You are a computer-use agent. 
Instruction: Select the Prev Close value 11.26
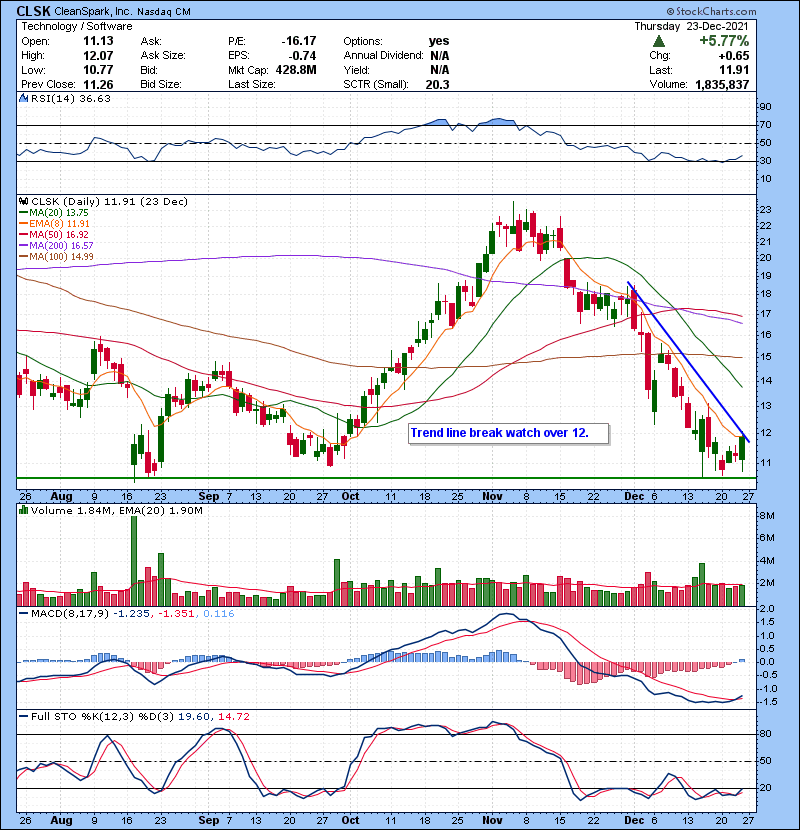(x=98, y=84)
